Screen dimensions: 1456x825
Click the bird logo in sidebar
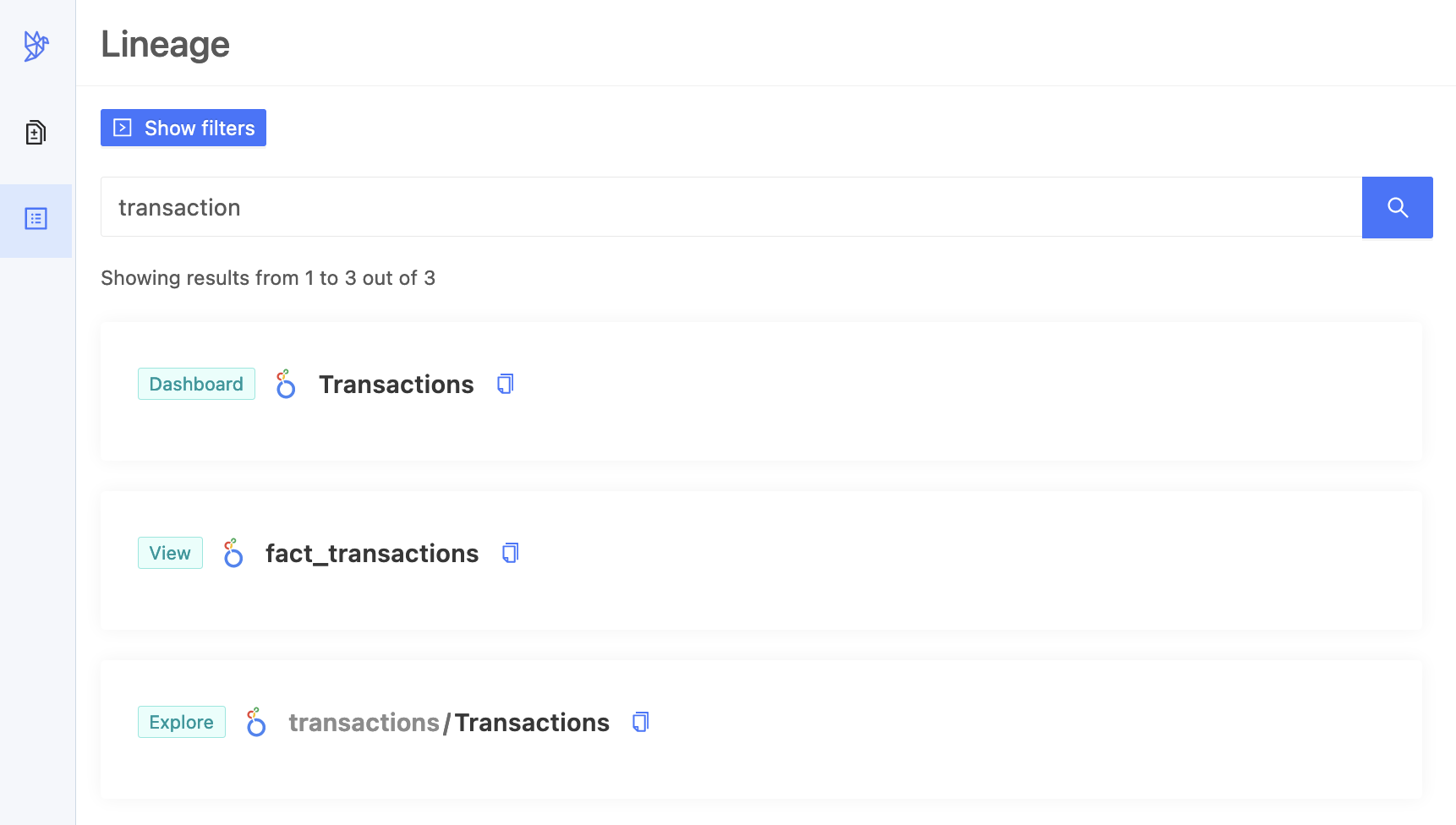(x=36, y=46)
